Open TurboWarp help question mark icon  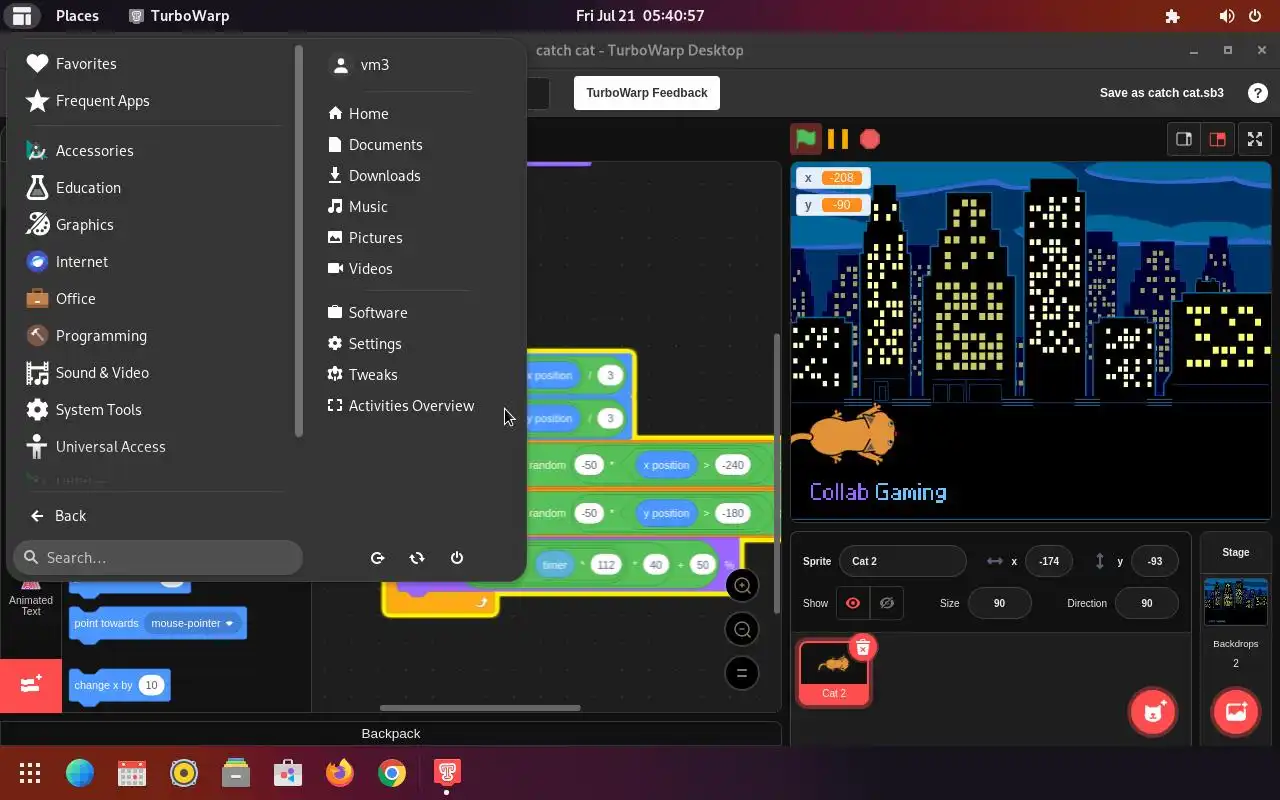click(1258, 93)
